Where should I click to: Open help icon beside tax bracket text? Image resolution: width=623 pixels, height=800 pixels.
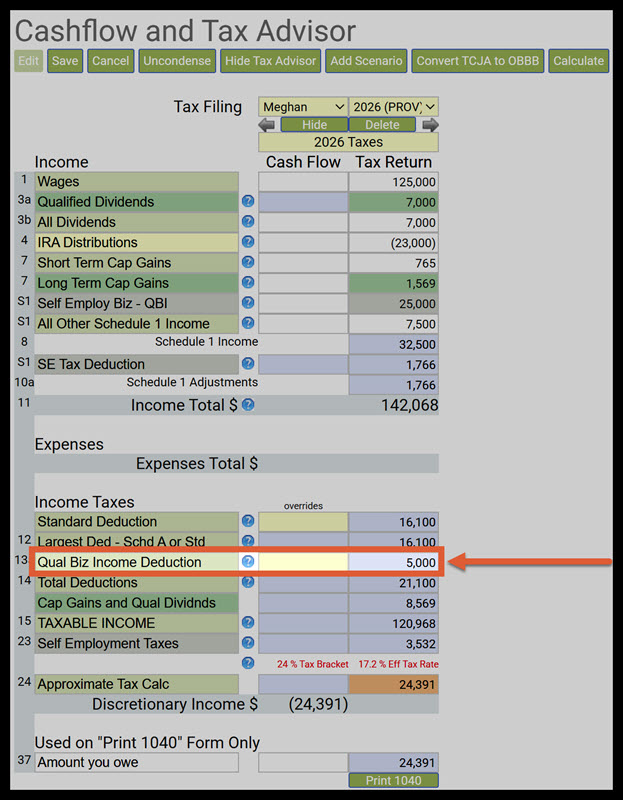coord(248,663)
